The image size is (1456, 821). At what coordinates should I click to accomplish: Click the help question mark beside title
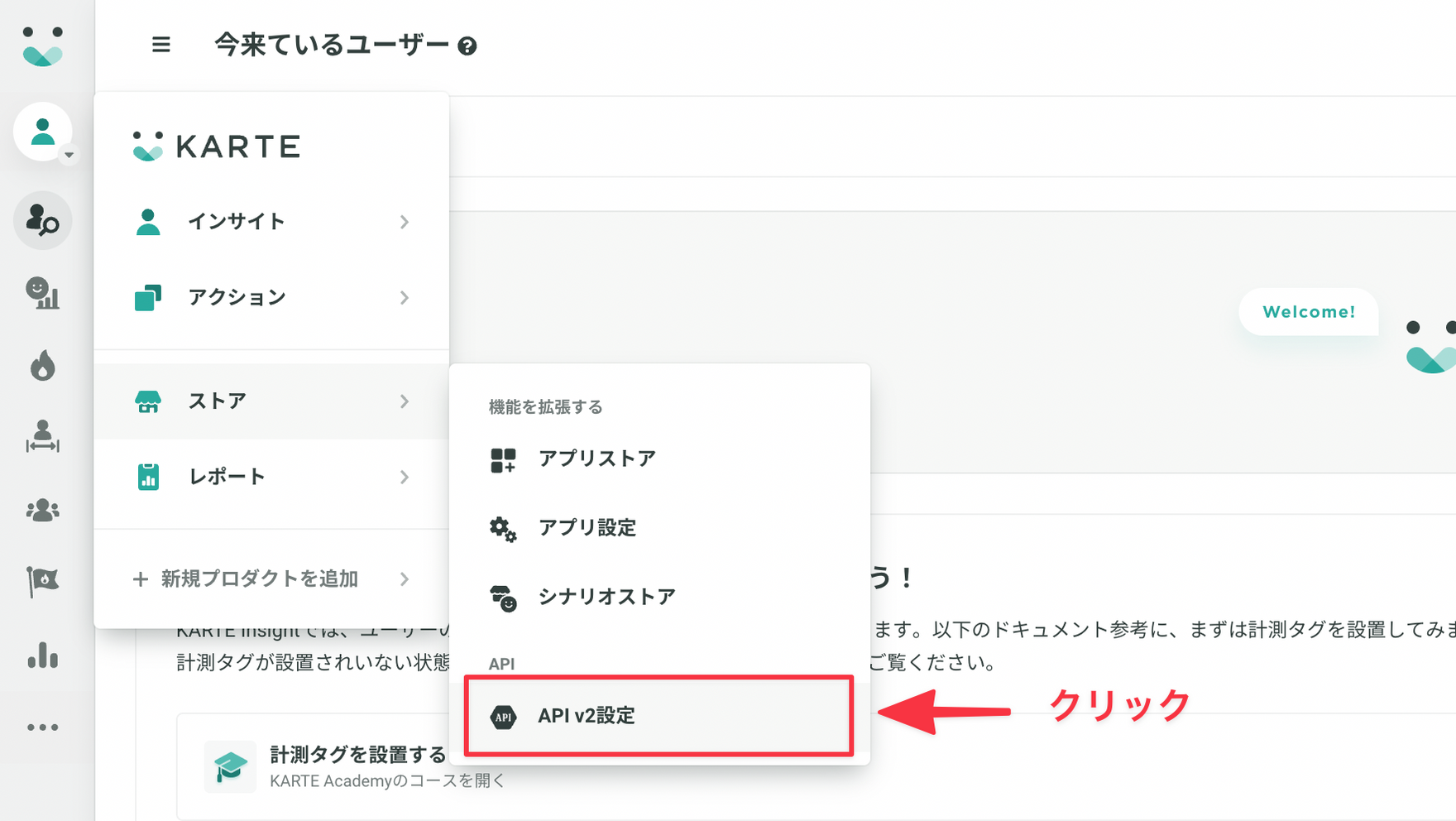click(x=467, y=46)
